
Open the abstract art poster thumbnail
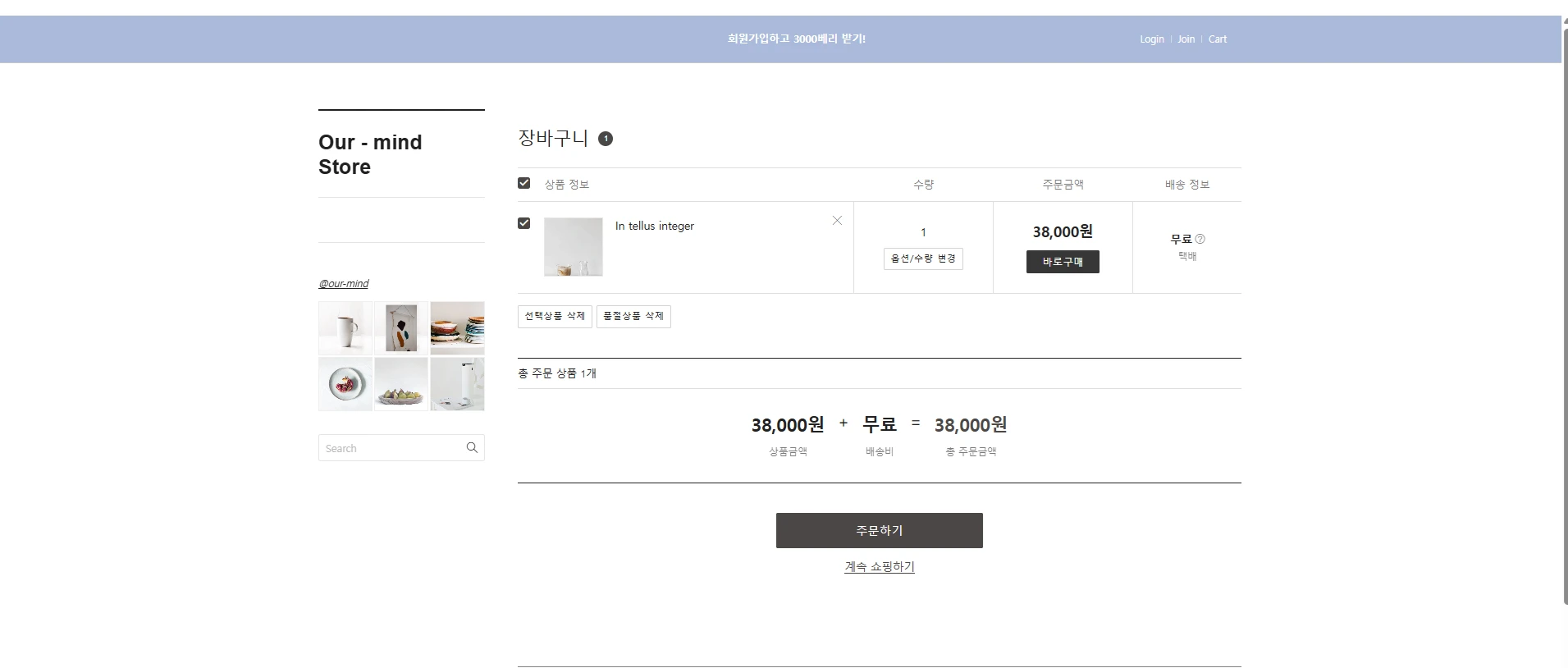(x=401, y=327)
